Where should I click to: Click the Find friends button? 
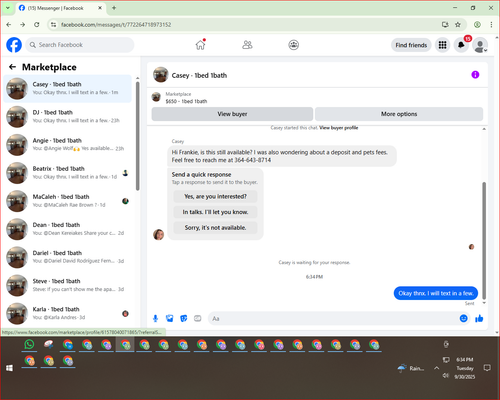click(411, 45)
